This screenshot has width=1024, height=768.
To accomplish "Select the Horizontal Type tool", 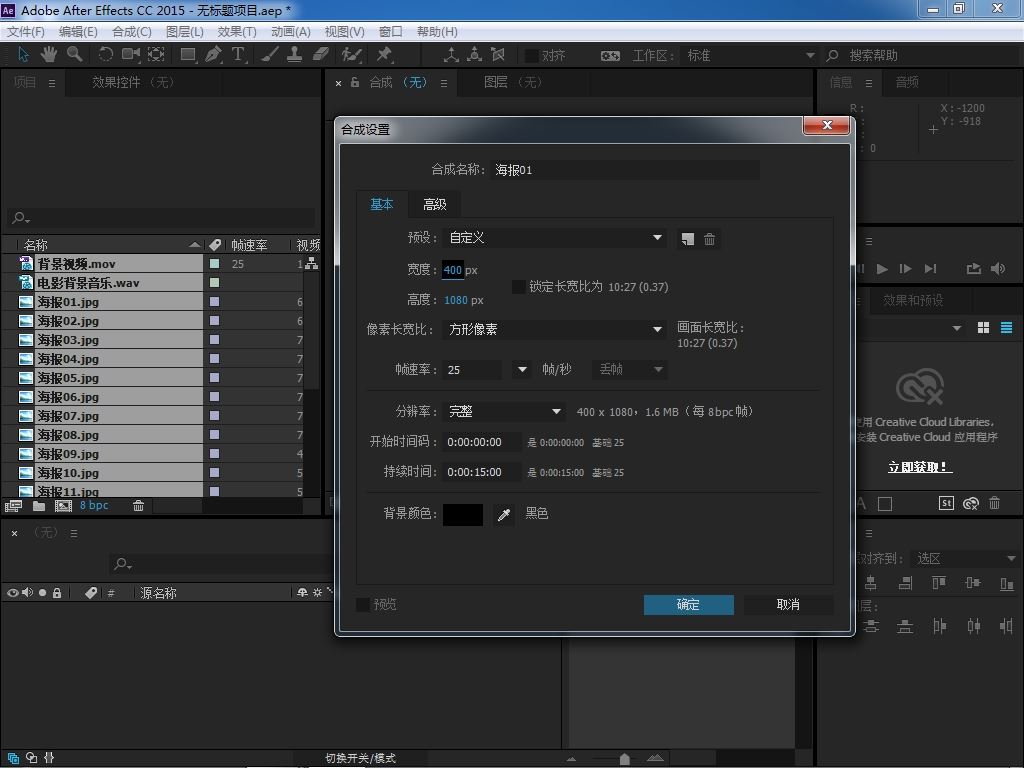I will 238,54.
